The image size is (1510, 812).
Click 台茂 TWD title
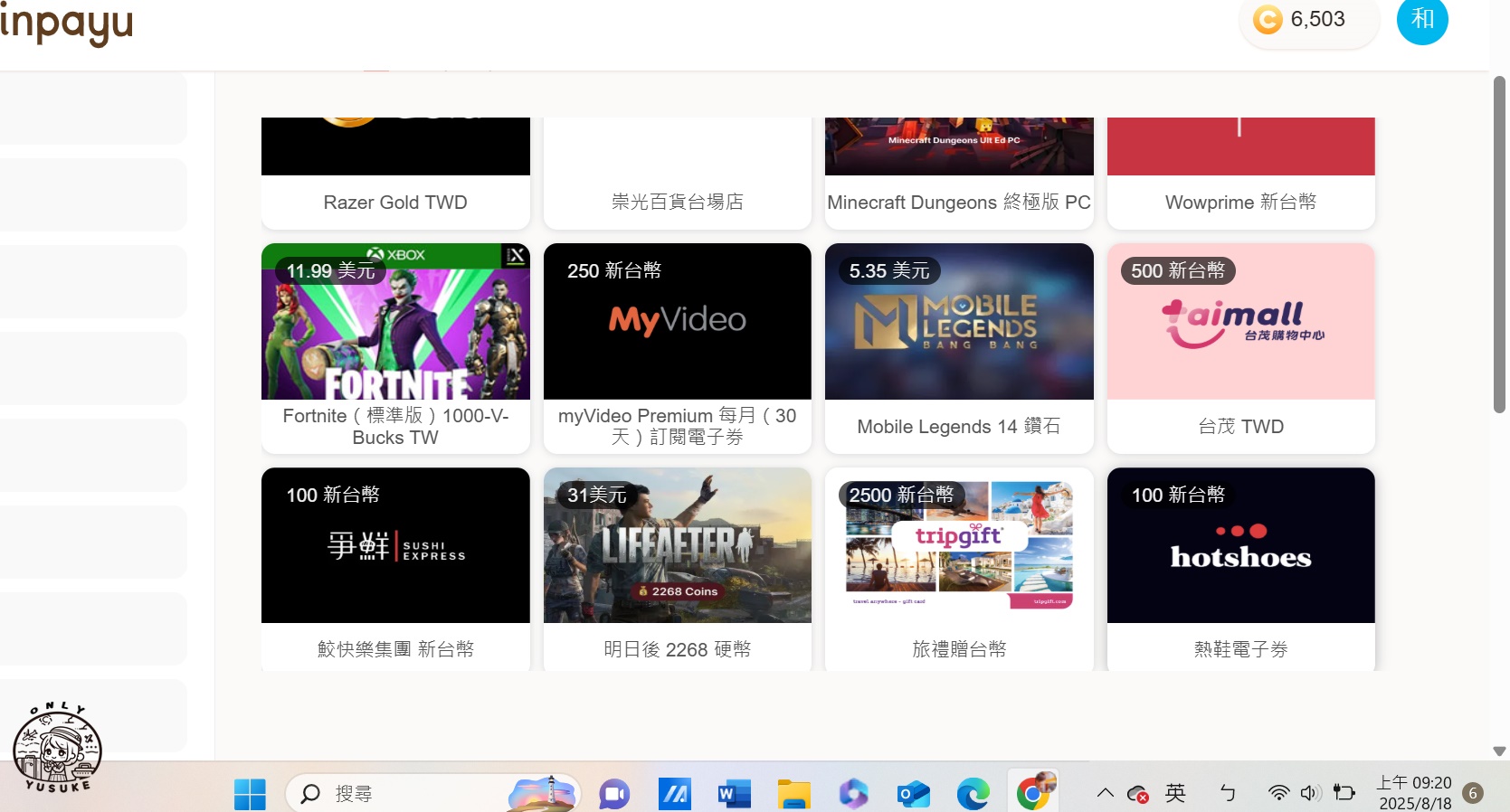pyautogui.click(x=1241, y=427)
